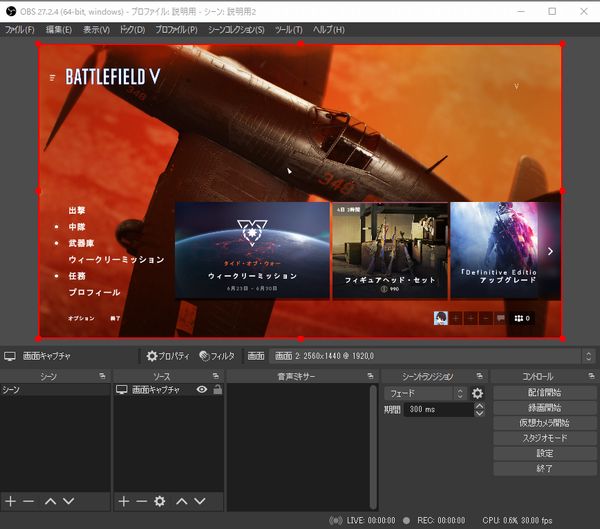This screenshot has height=529, width=600.
Task: Click the REC status dot indicator
Action: (x=406, y=521)
